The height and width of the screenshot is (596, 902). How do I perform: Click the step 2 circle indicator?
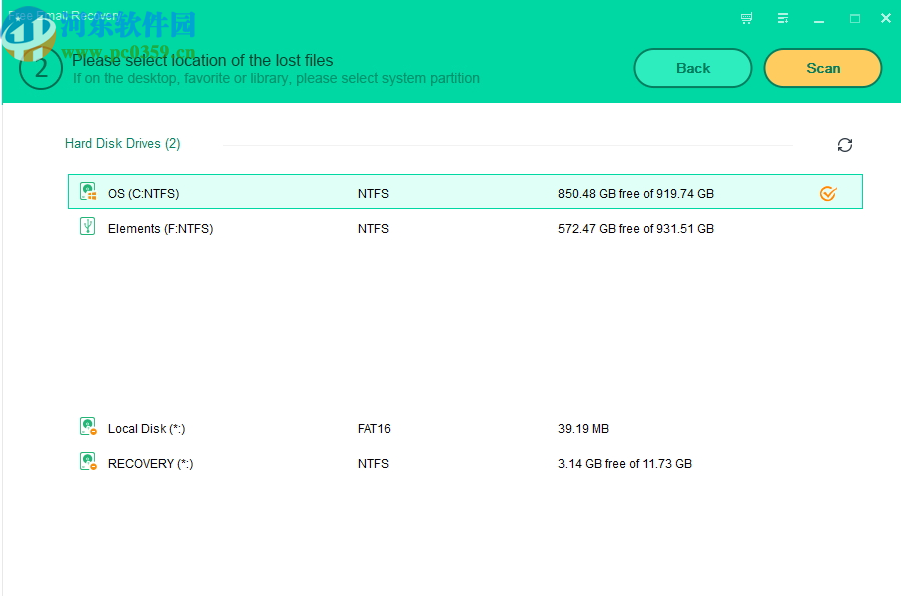tap(40, 71)
